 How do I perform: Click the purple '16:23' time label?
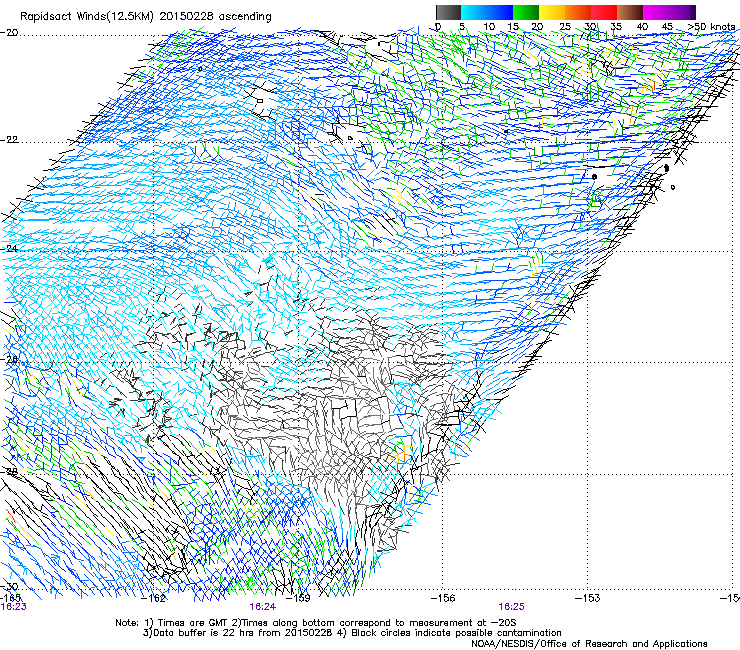pos(14,607)
